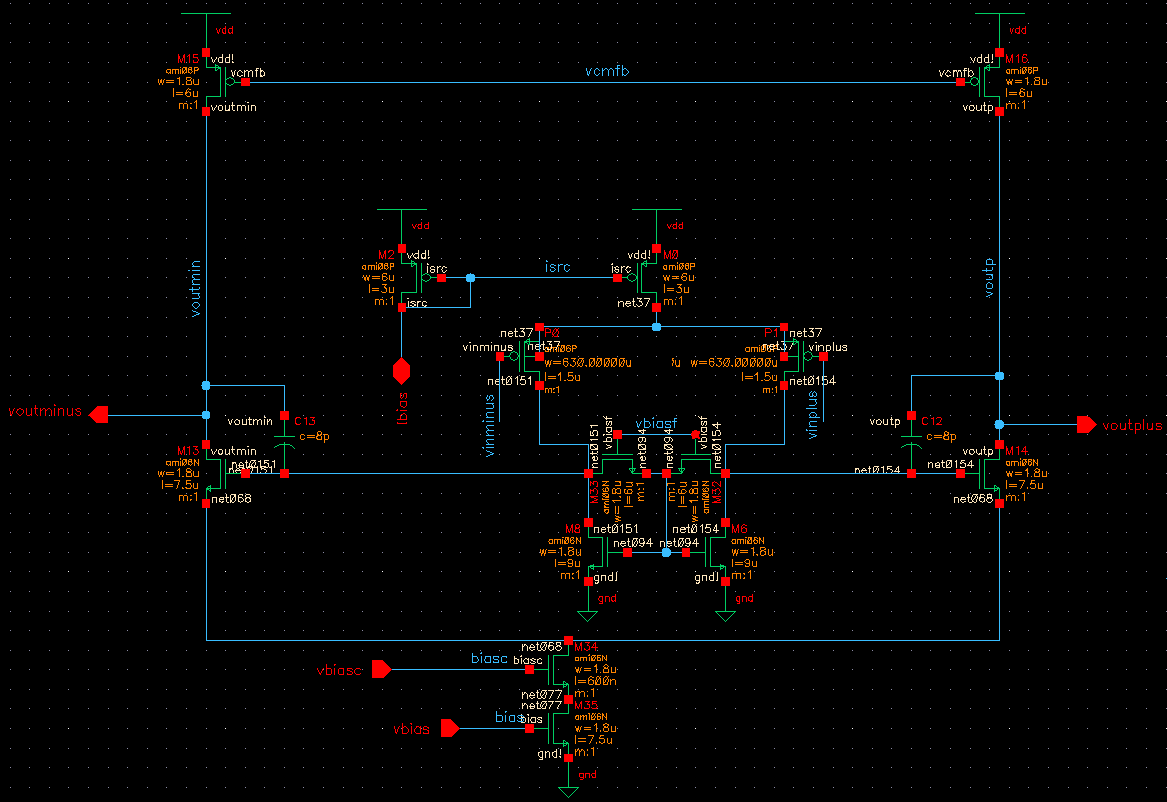Click the M0 PMOS transistor symbol
This screenshot has height=802, width=1167.
(x=649, y=278)
